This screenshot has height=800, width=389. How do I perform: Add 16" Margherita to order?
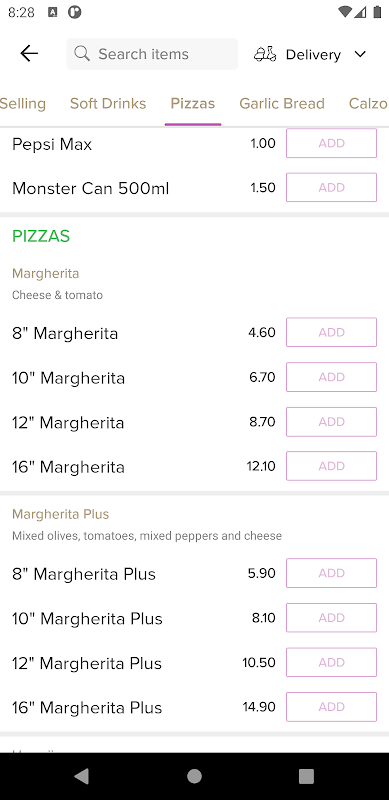[331, 466]
